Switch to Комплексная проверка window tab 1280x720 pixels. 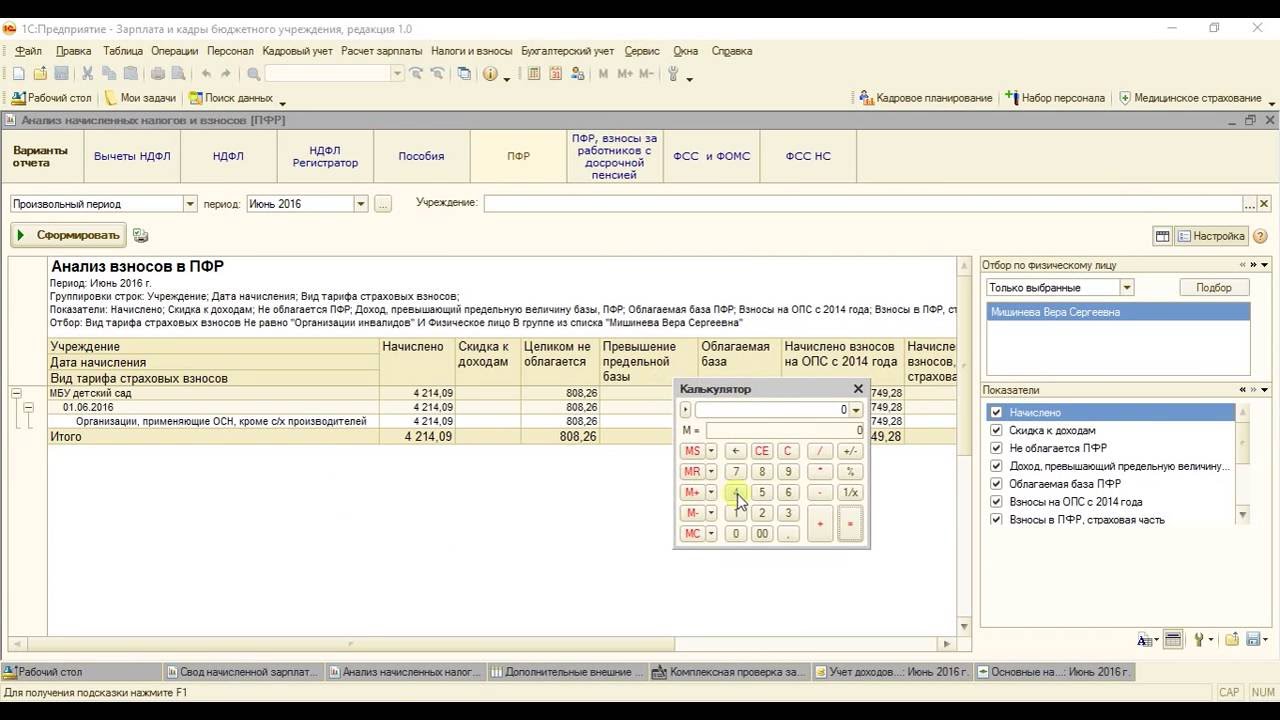coord(729,672)
